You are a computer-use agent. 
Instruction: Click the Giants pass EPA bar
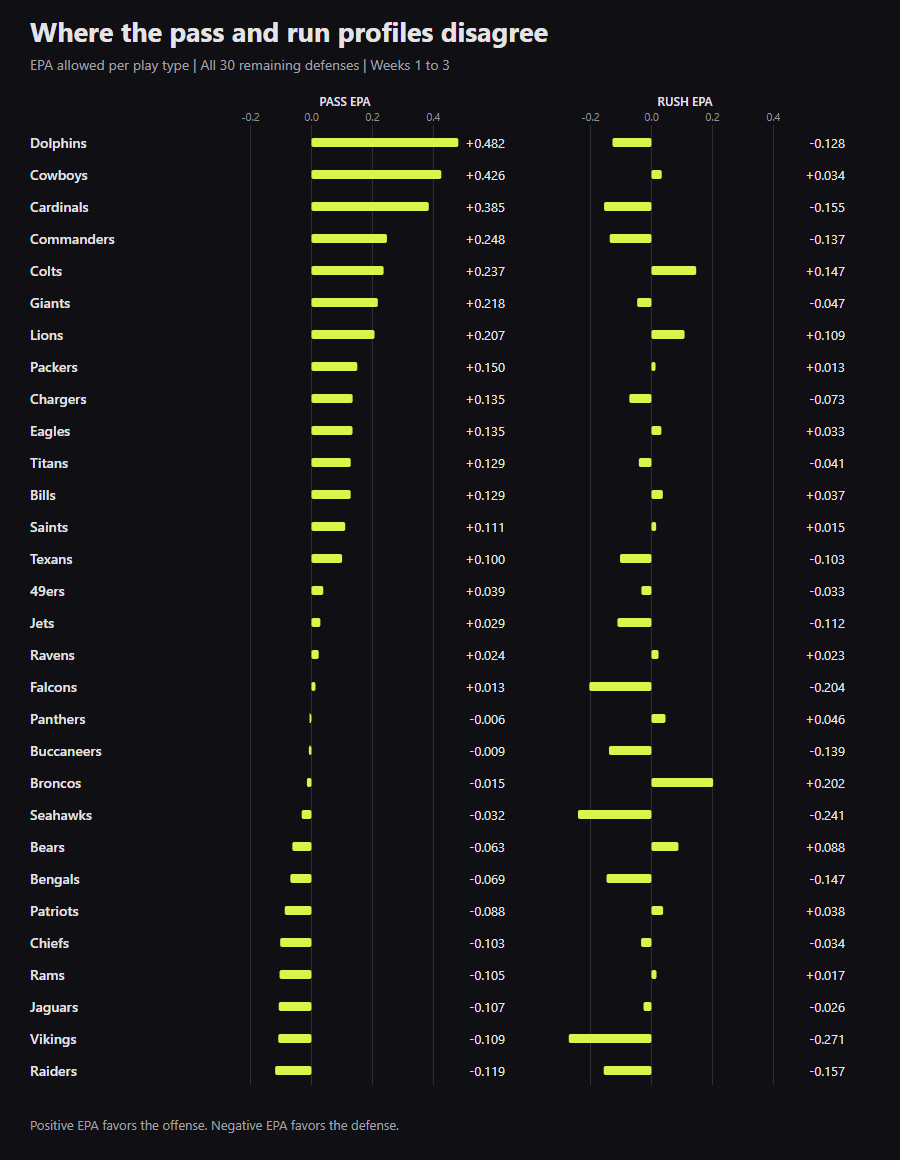(x=345, y=303)
